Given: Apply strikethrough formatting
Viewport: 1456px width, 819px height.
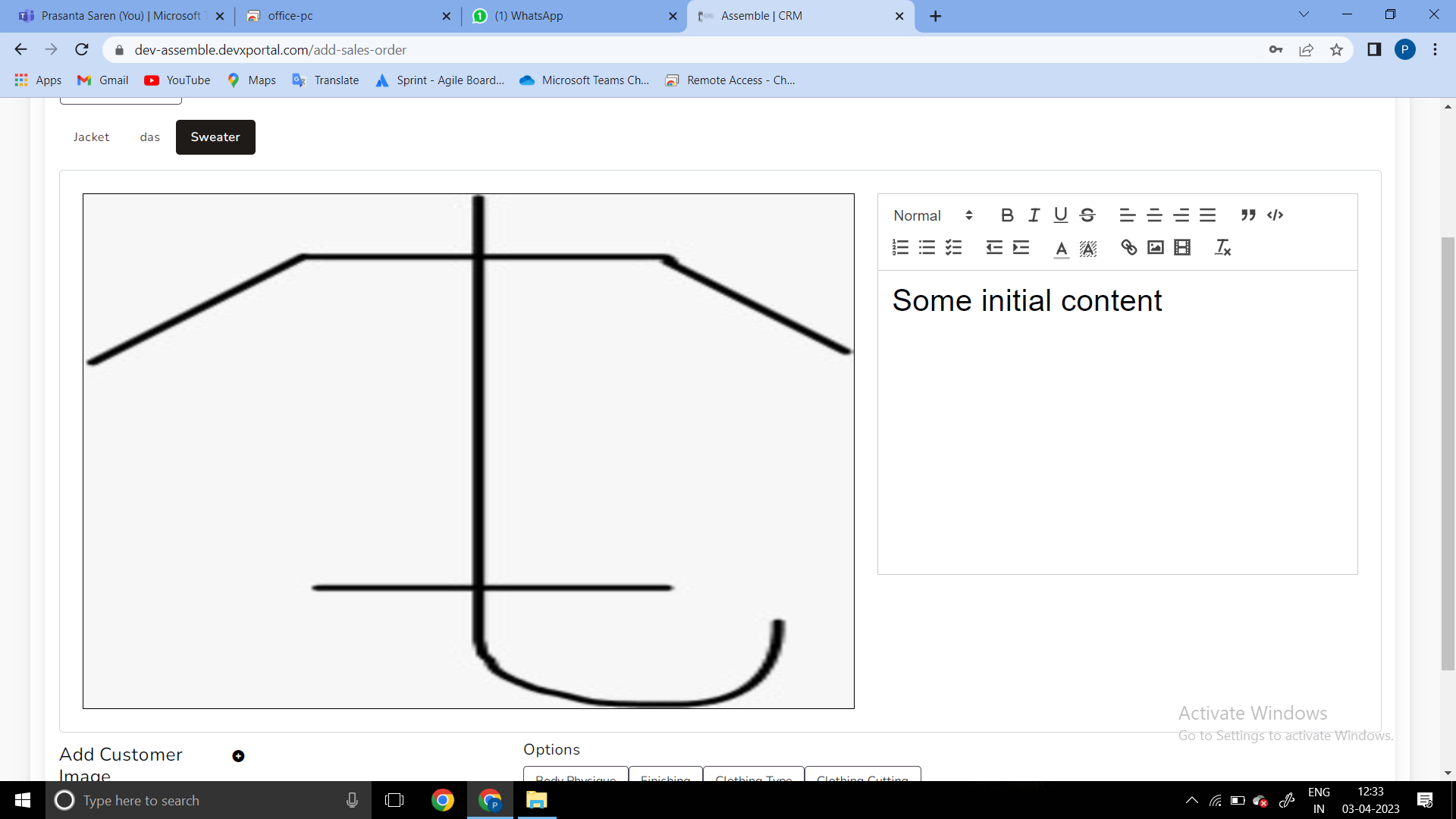Looking at the screenshot, I should [1087, 215].
